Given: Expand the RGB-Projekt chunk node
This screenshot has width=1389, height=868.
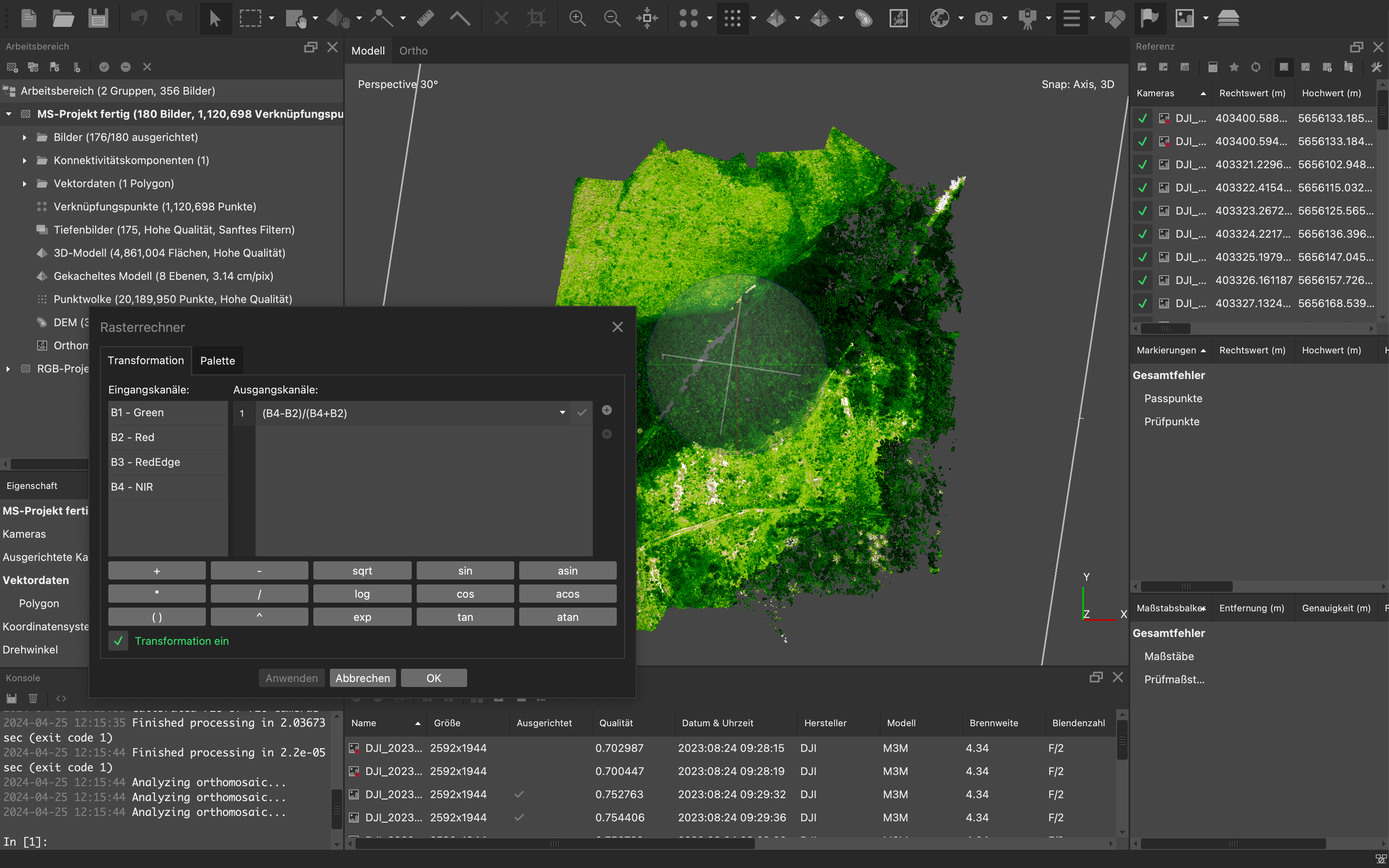Looking at the screenshot, I should (x=8, y=369).
